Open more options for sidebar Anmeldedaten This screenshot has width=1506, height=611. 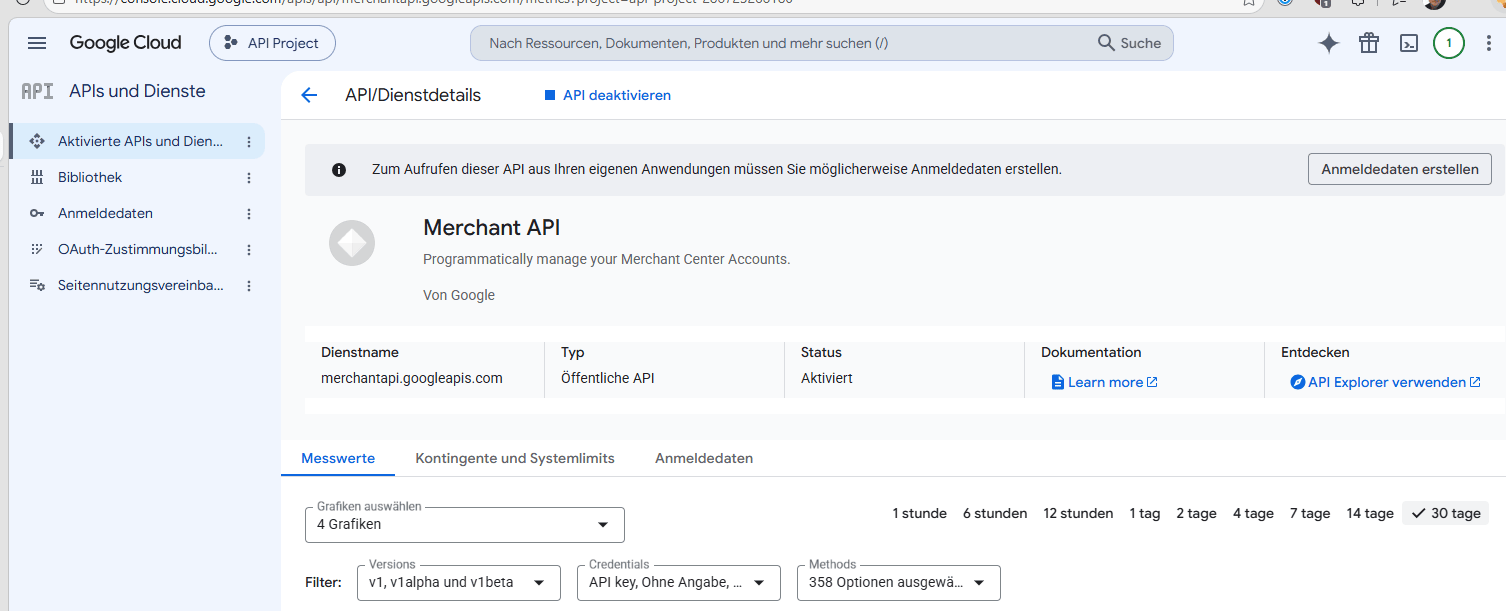[x=249, y=214]
